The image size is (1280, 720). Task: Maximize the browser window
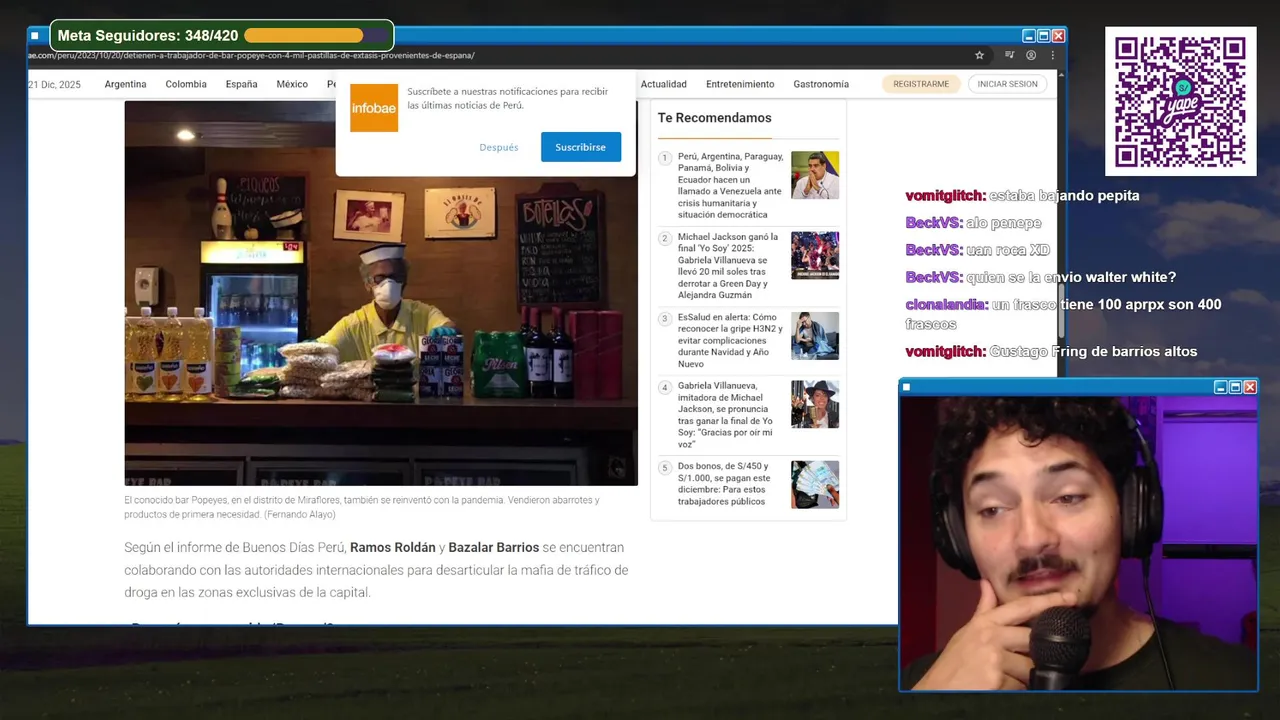1043,35
